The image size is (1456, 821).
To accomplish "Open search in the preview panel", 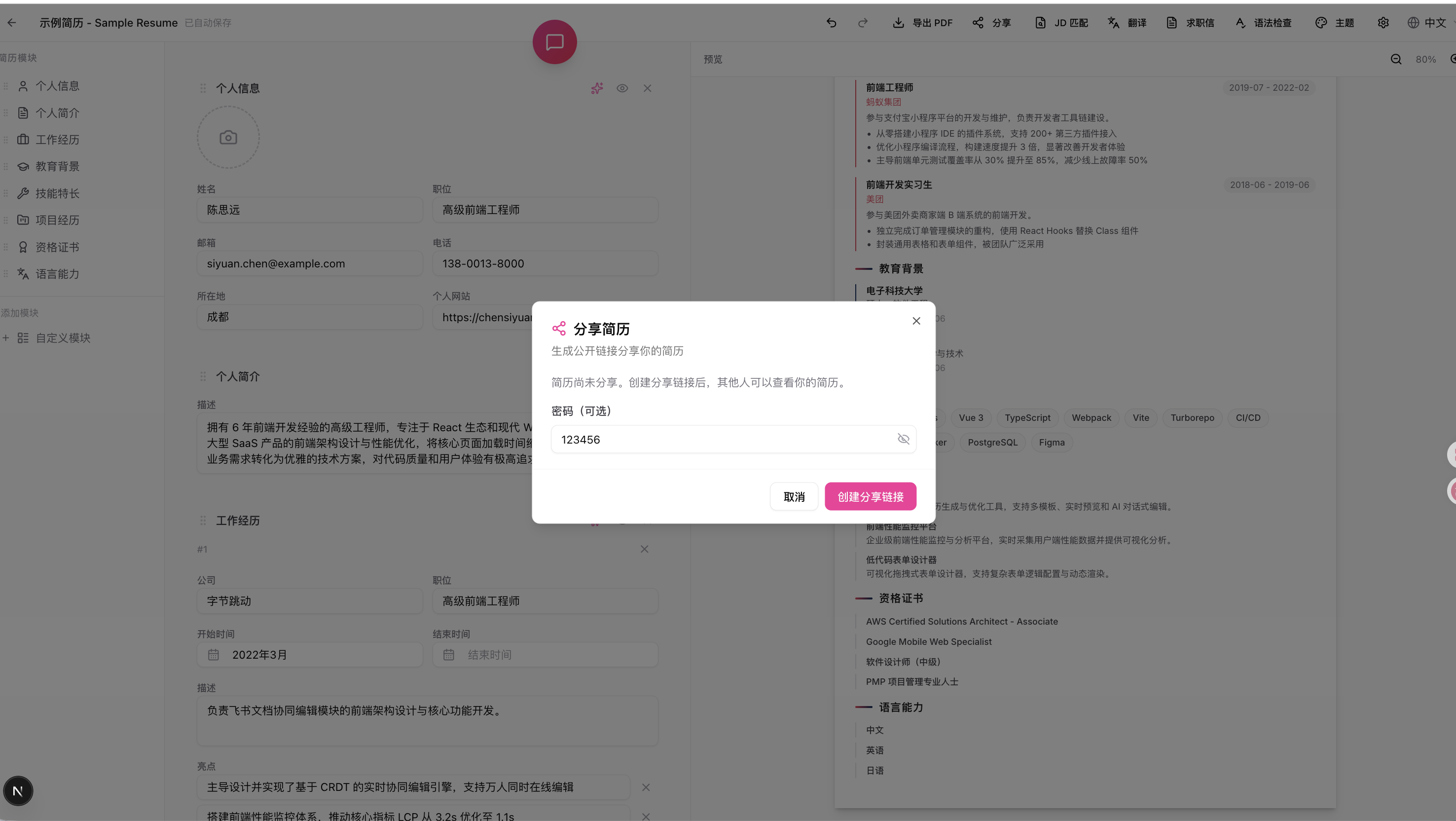I will click(x=1396, y=59).
